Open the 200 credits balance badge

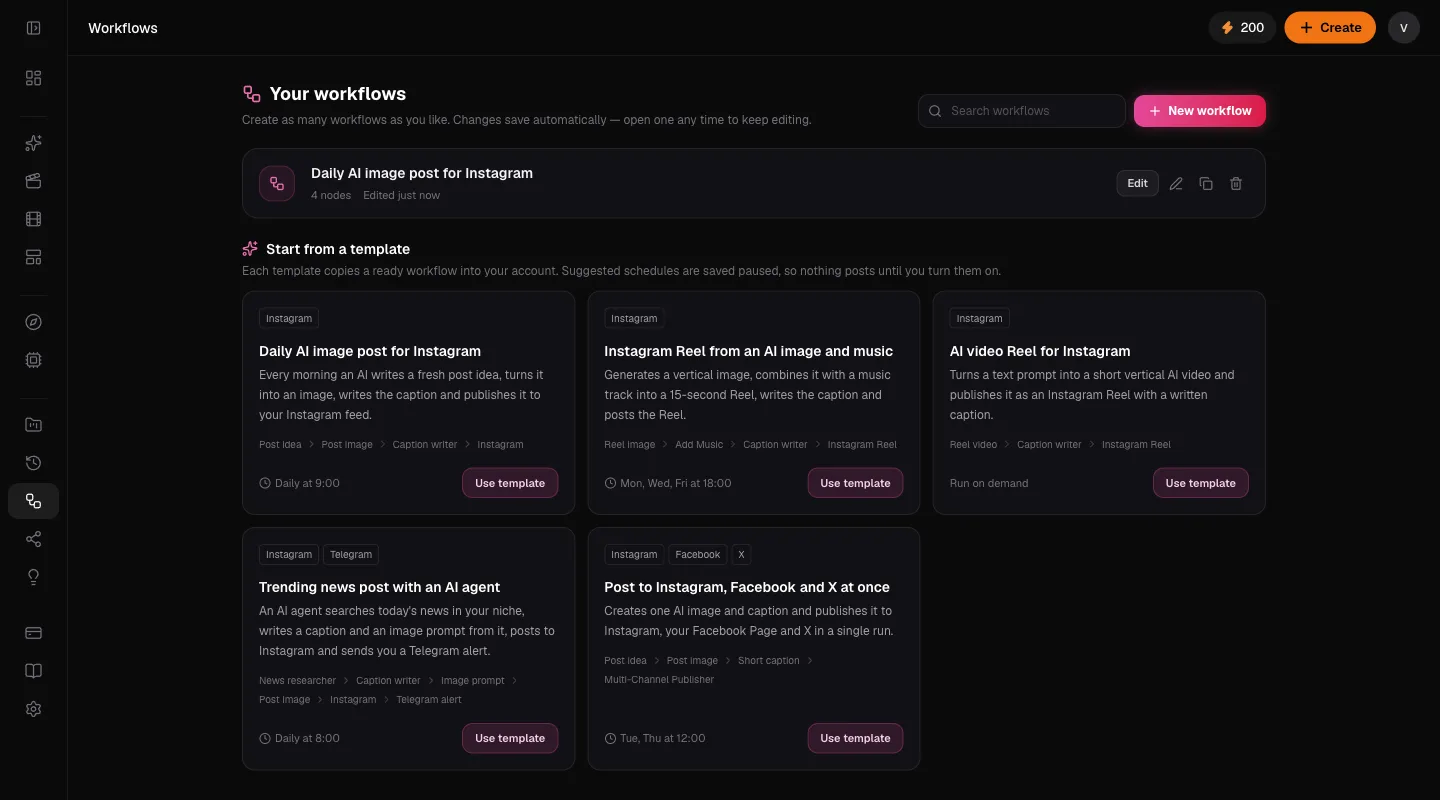pyautogui.click(x=1242, y=28)
